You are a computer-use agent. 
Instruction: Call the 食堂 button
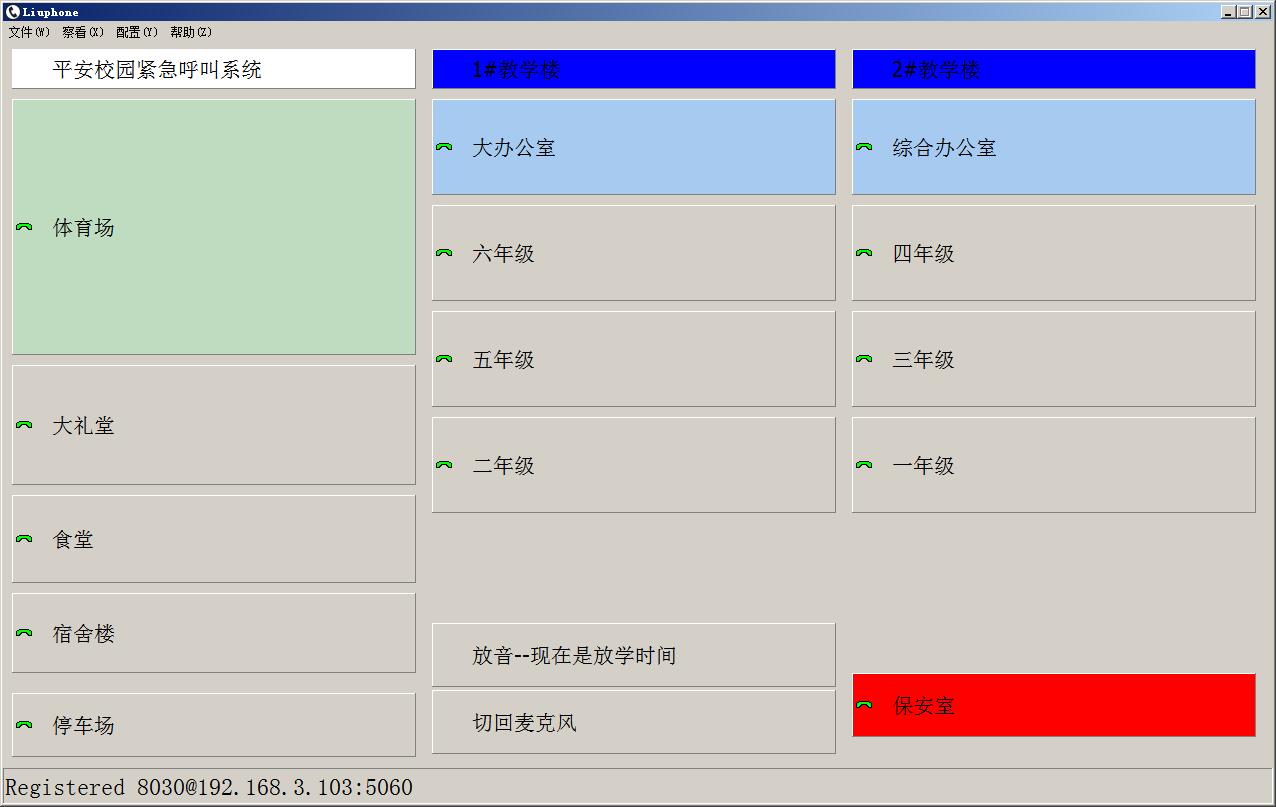click(214, 539)
